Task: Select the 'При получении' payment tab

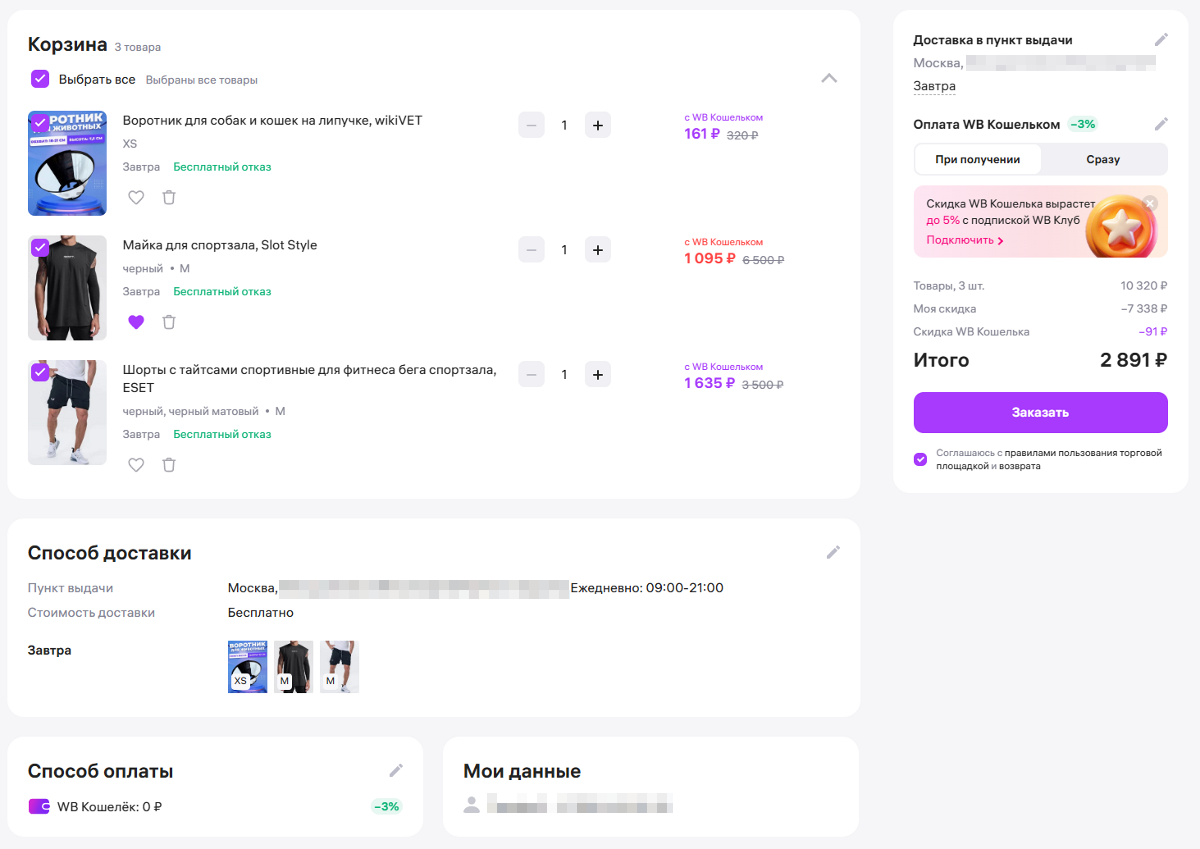Action: tap(977, 160)
